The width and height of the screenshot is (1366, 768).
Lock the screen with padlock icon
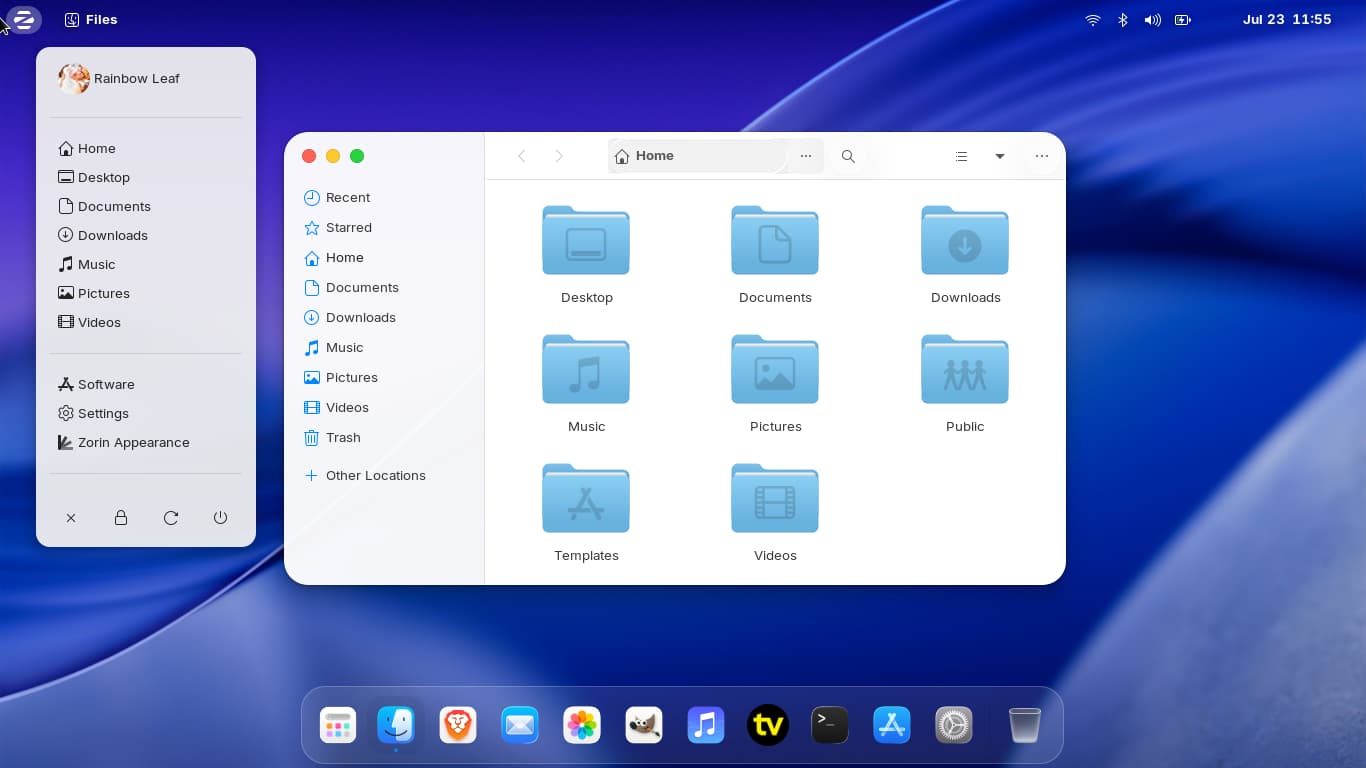[121, 518]
